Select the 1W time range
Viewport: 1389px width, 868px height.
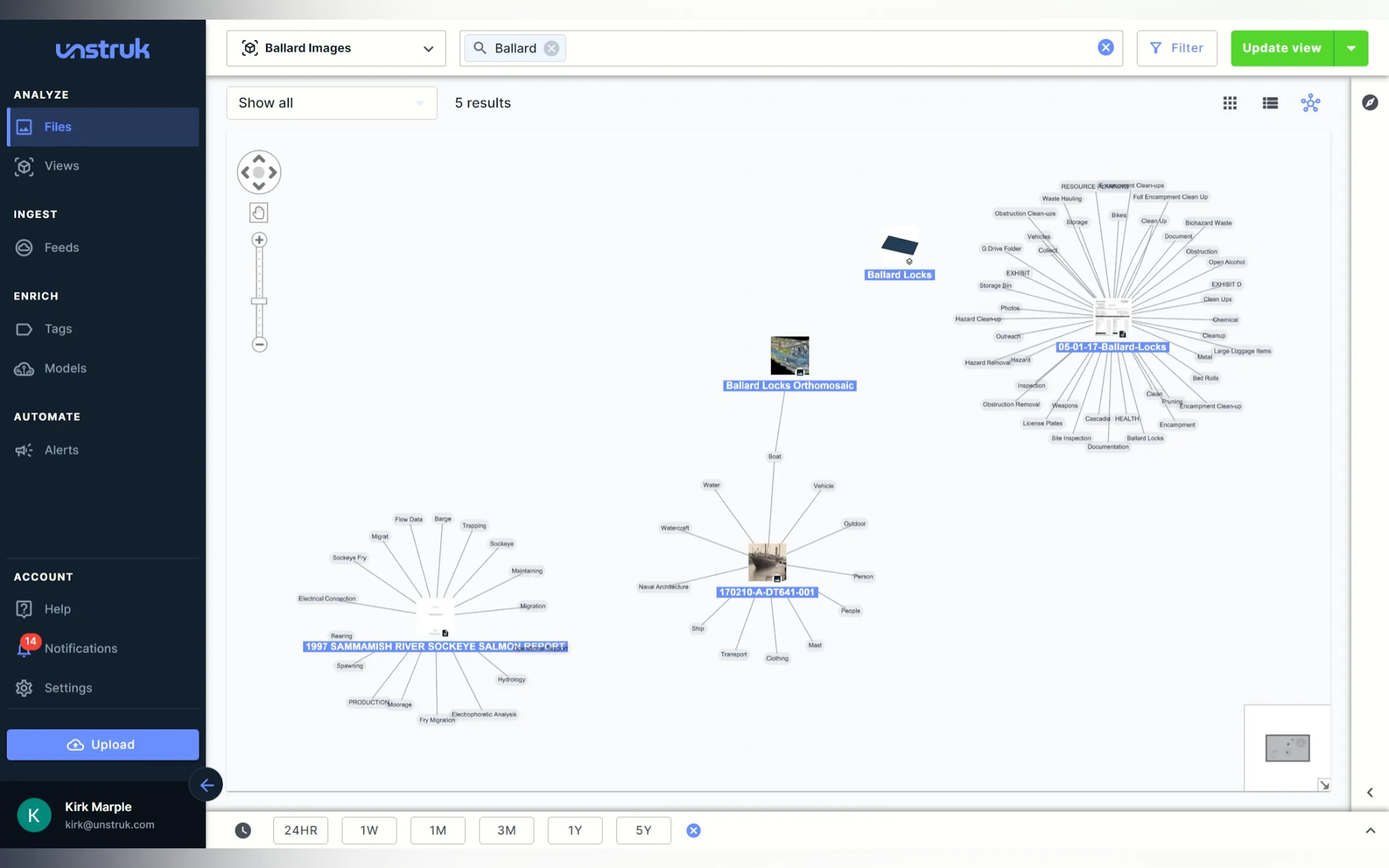(369, 830)
